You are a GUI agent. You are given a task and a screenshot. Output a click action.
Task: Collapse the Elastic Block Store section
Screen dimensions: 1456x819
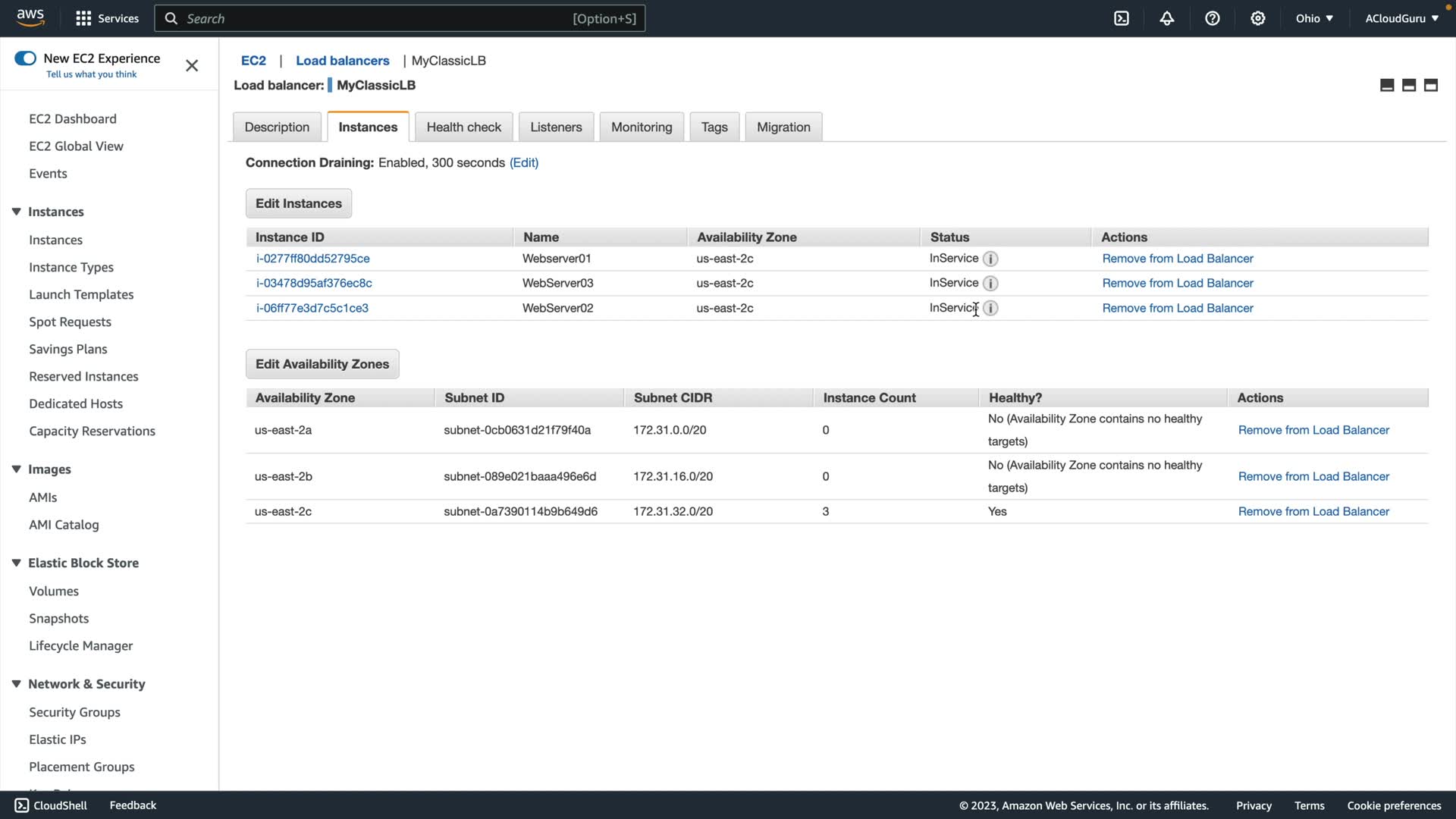click(16, 563)
